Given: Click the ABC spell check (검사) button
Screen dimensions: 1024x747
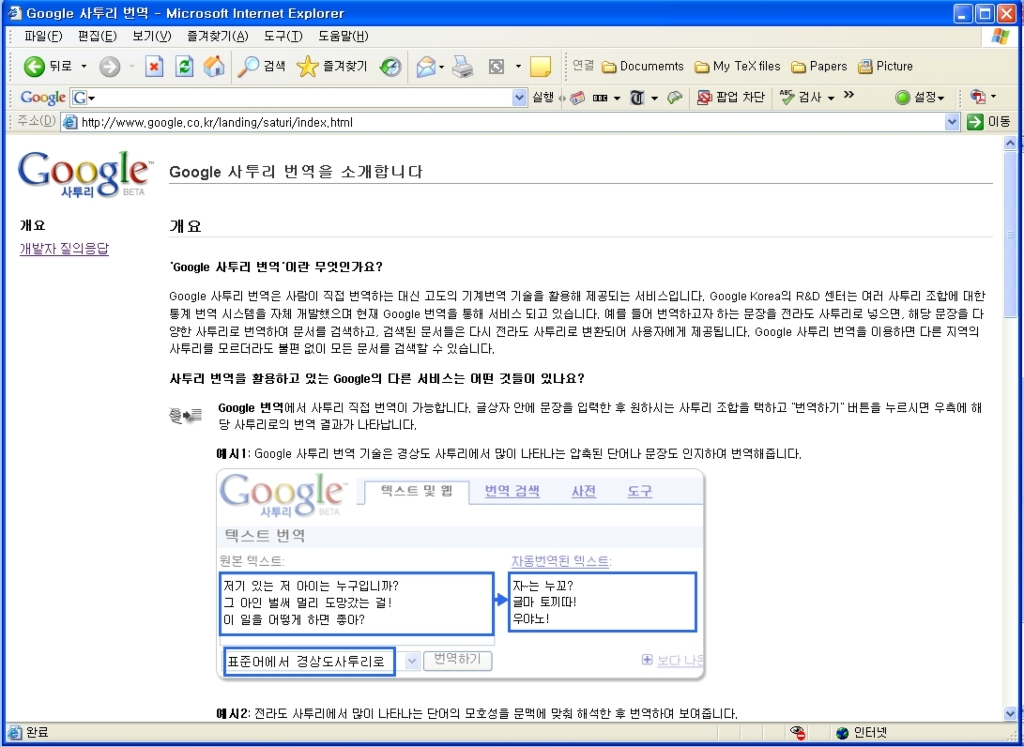Looking at the screenshot, I should click(x=801, y=97).
